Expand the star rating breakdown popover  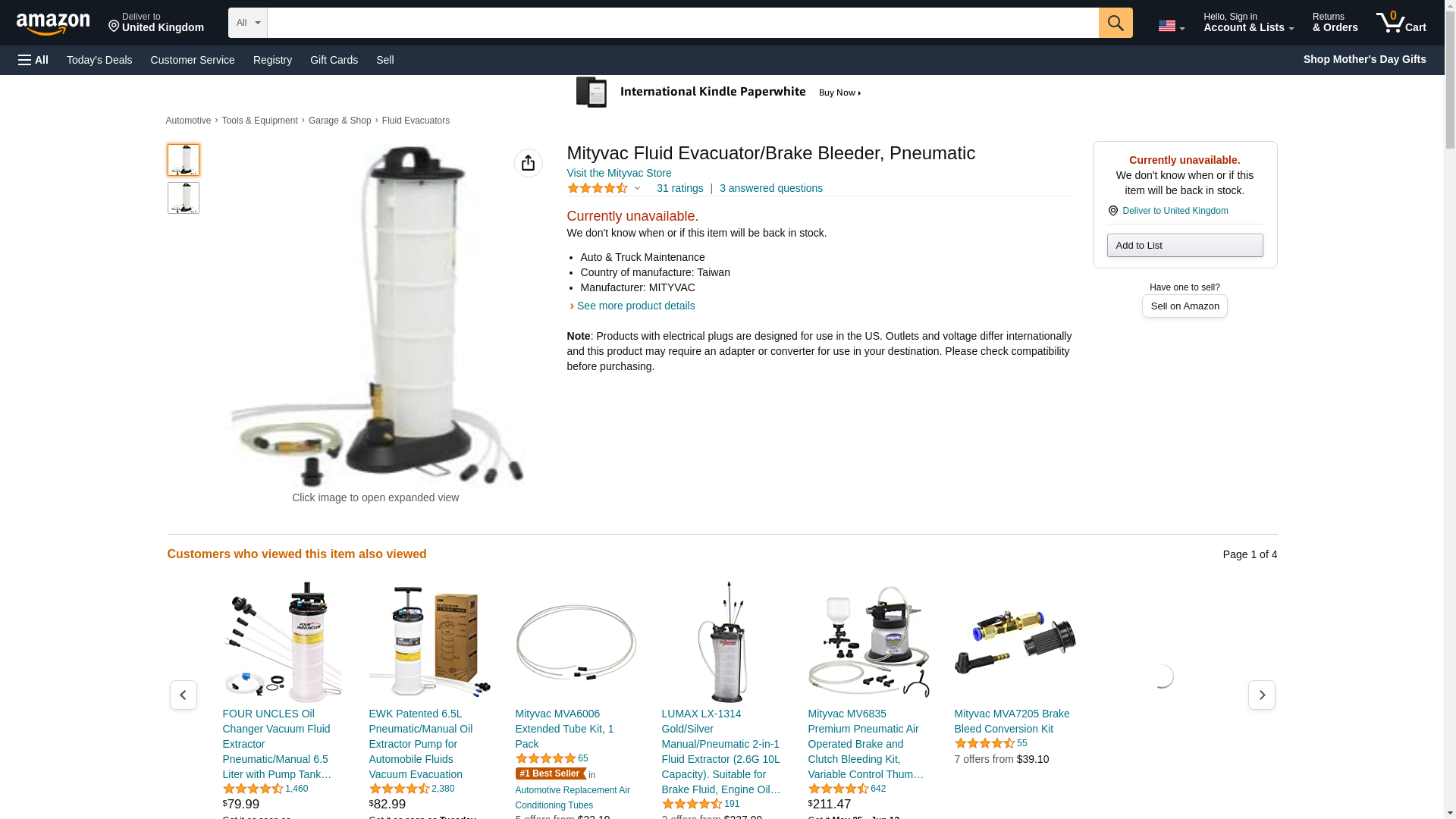pyautogui.click(x=604, y=188)
